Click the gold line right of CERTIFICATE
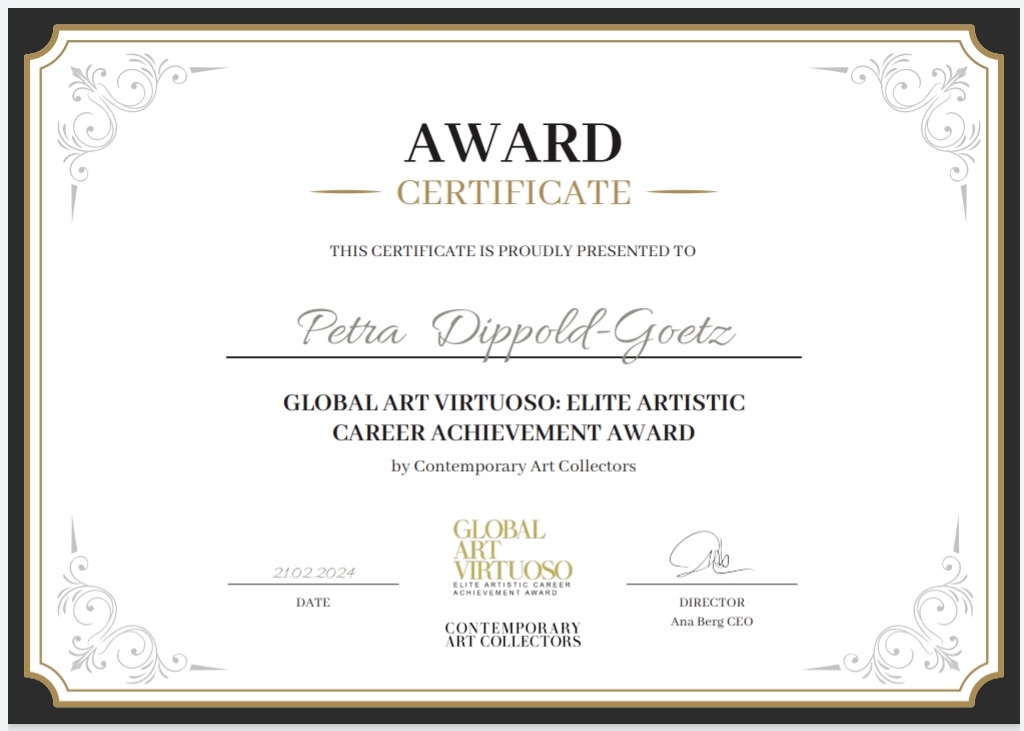 pos(682,191)
